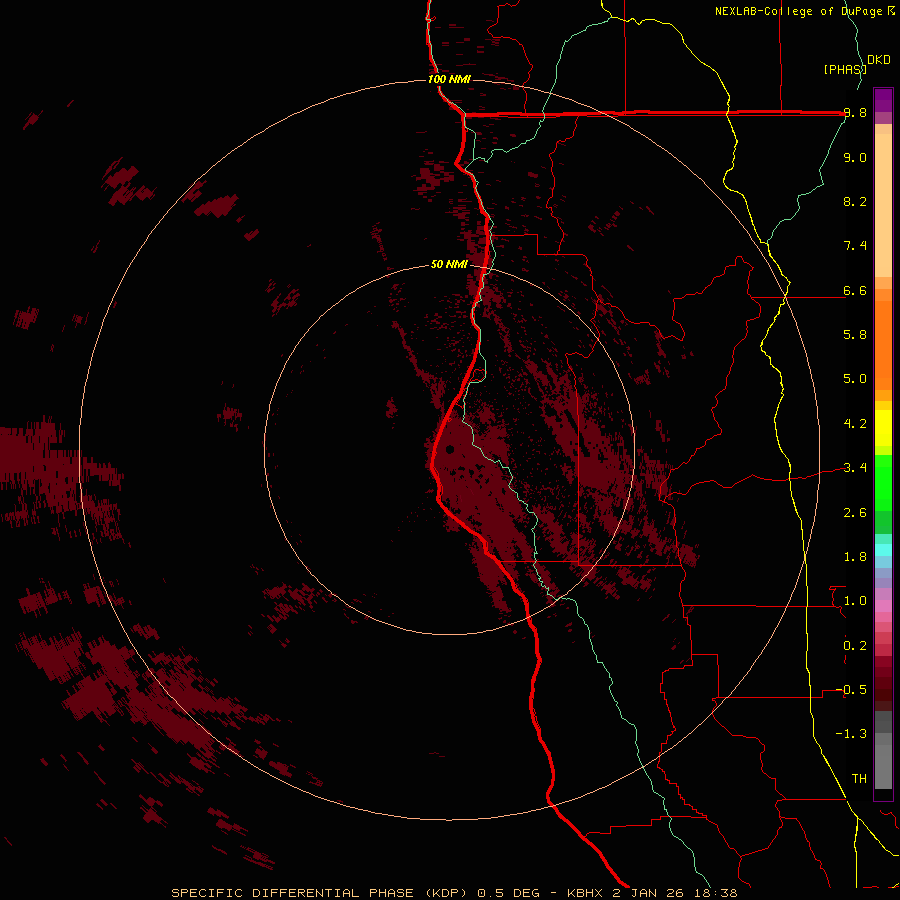
Task: Click the radar site dot at ring center
Action: [x=450, y=449]
